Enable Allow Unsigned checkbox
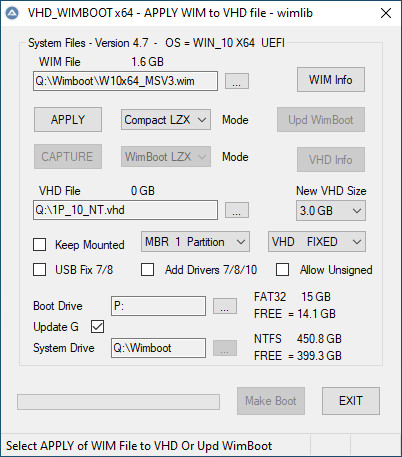Viewport: 402px width, 457px height. [x=282, y=269]
